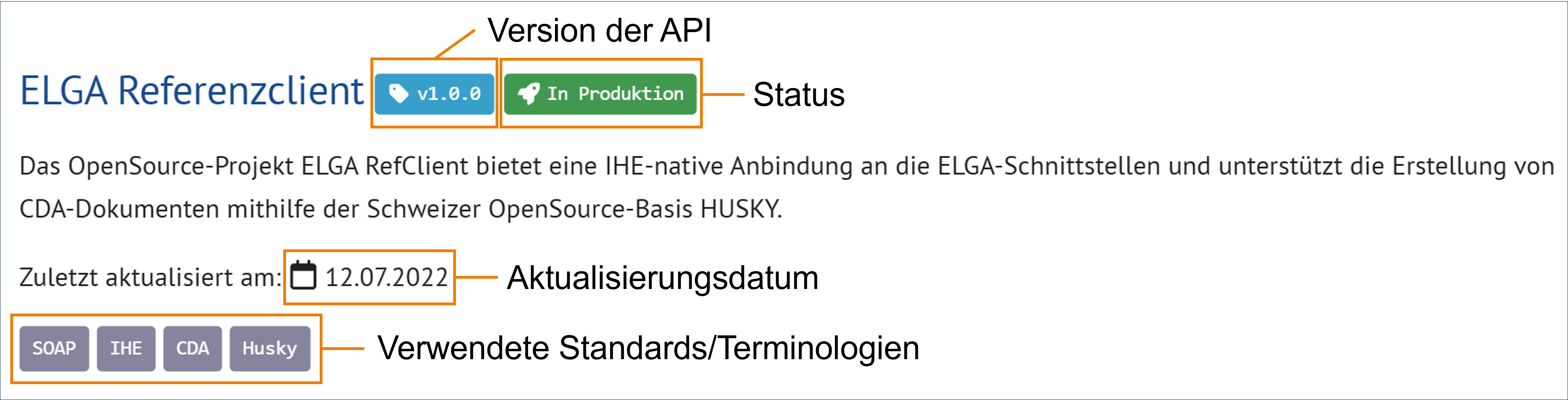This screenshot has width=1568, height=400.
Task: Click 'ELGA-Schnittstellen' in the description
Action: click(x=1048, y=166)
